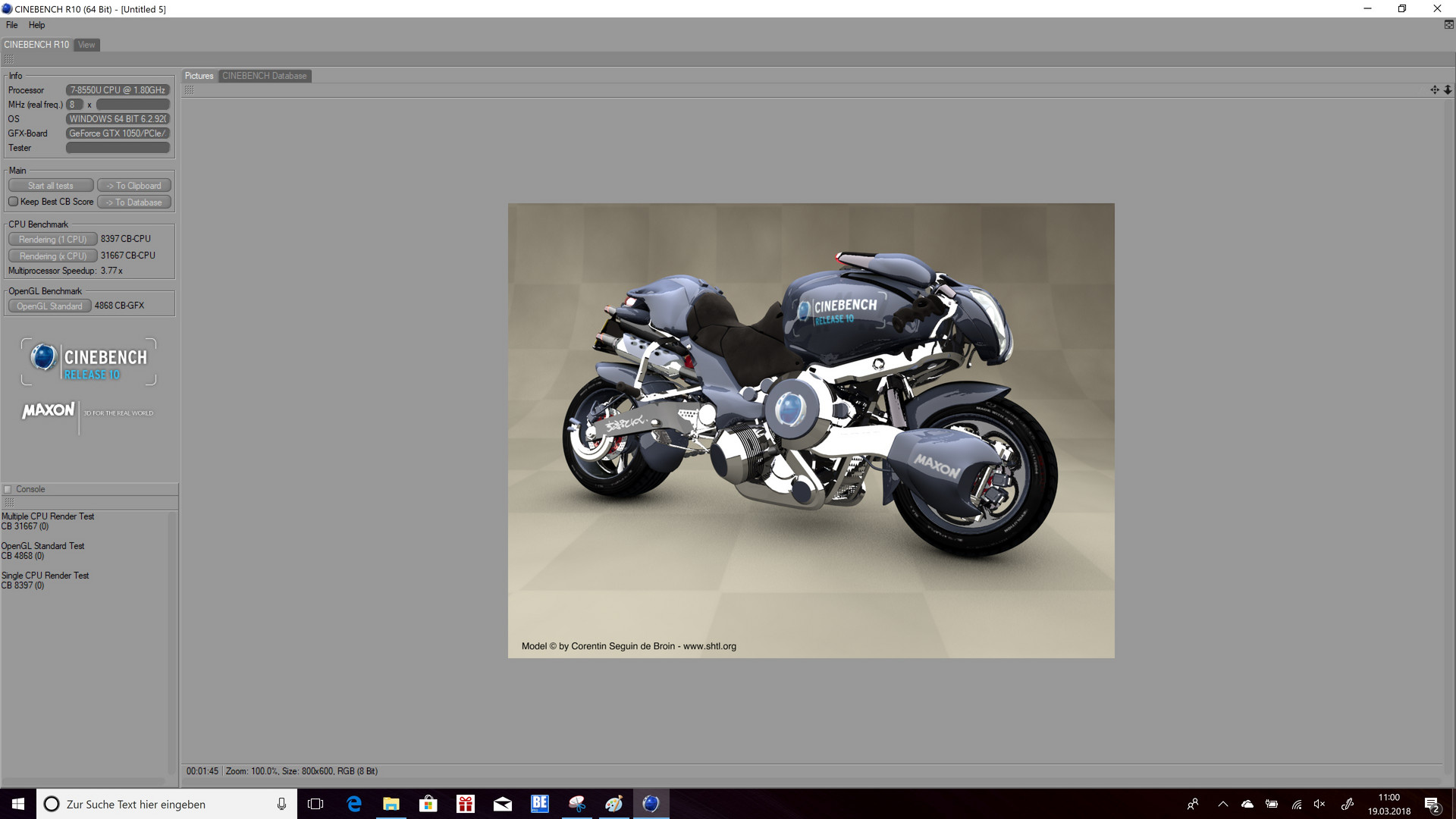Click the pan view icon in Pictures panel
1456x819 pixels.
(x=1434, y=89)
